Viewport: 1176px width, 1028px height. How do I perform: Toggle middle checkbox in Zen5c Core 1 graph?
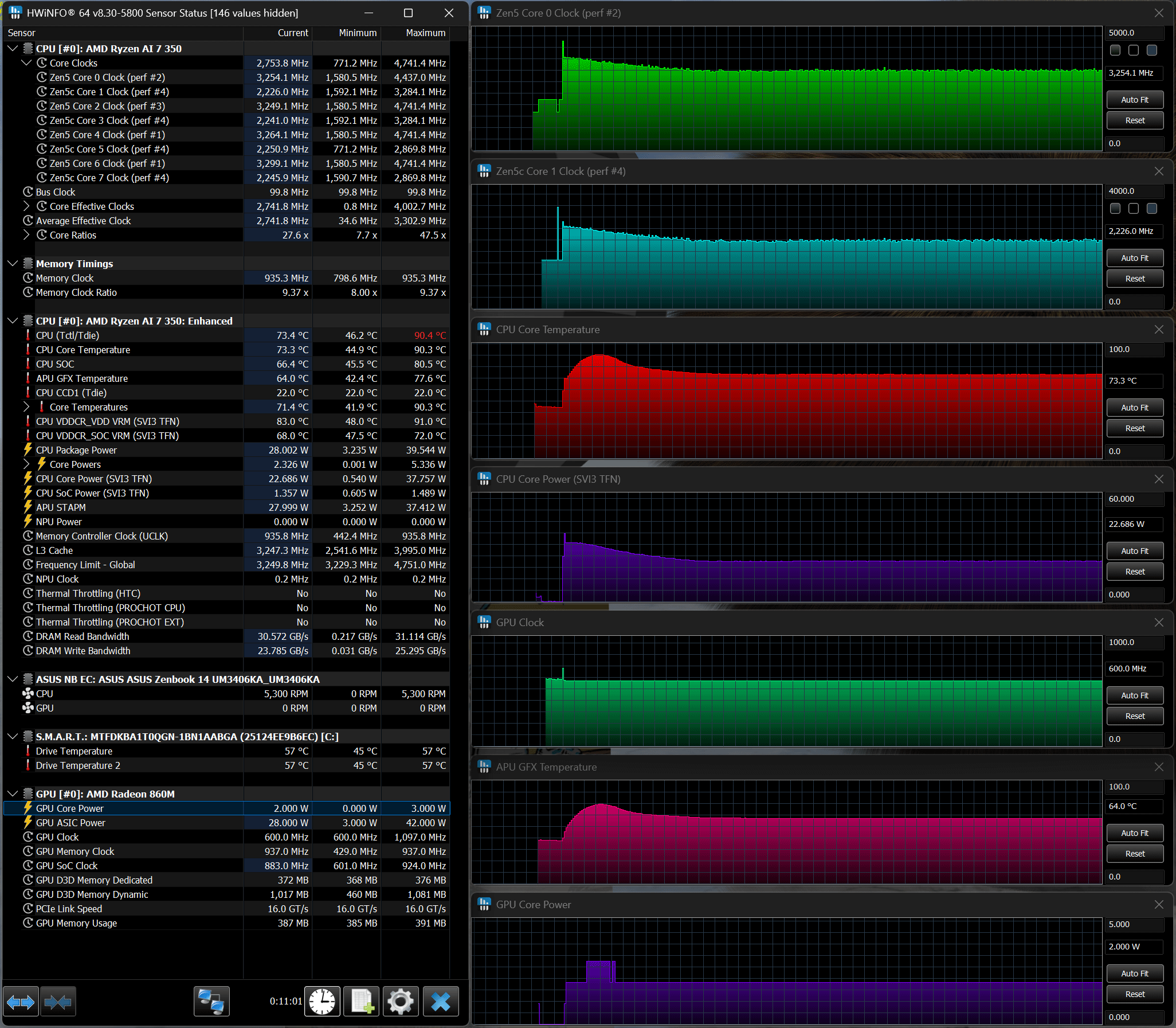click(x=1133, y=209)
